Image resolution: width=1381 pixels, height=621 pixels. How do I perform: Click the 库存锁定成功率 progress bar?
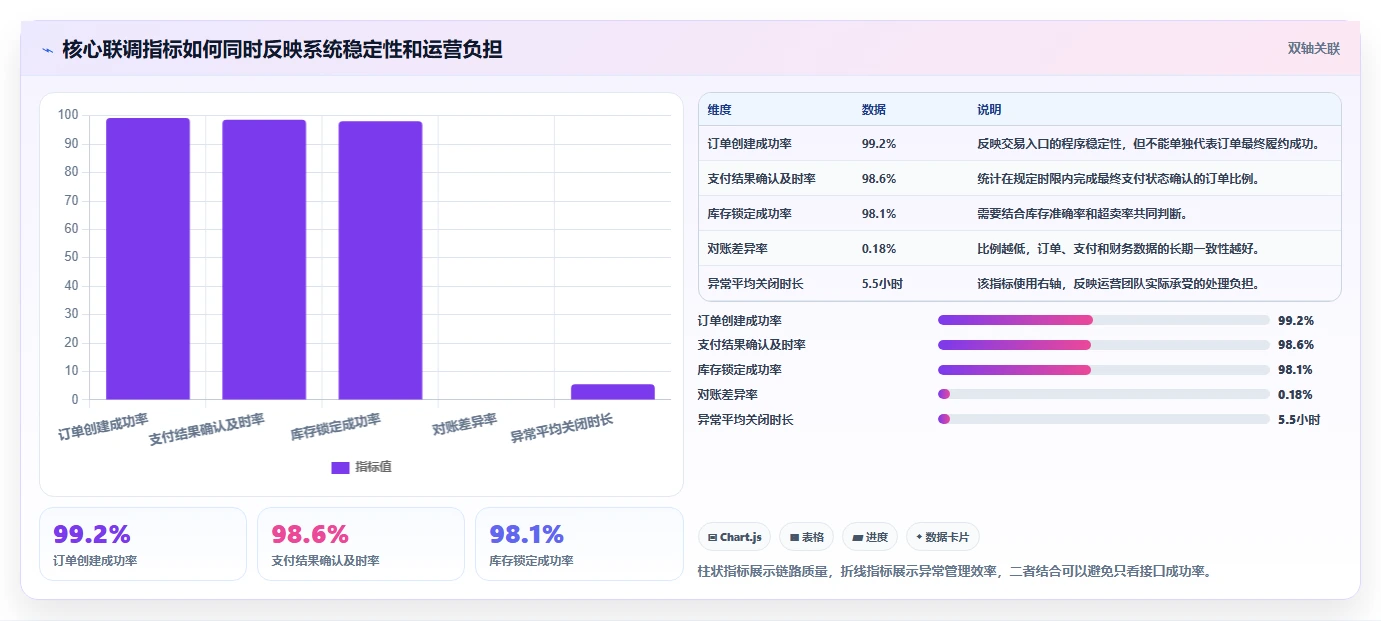[x=1103, y=370]
